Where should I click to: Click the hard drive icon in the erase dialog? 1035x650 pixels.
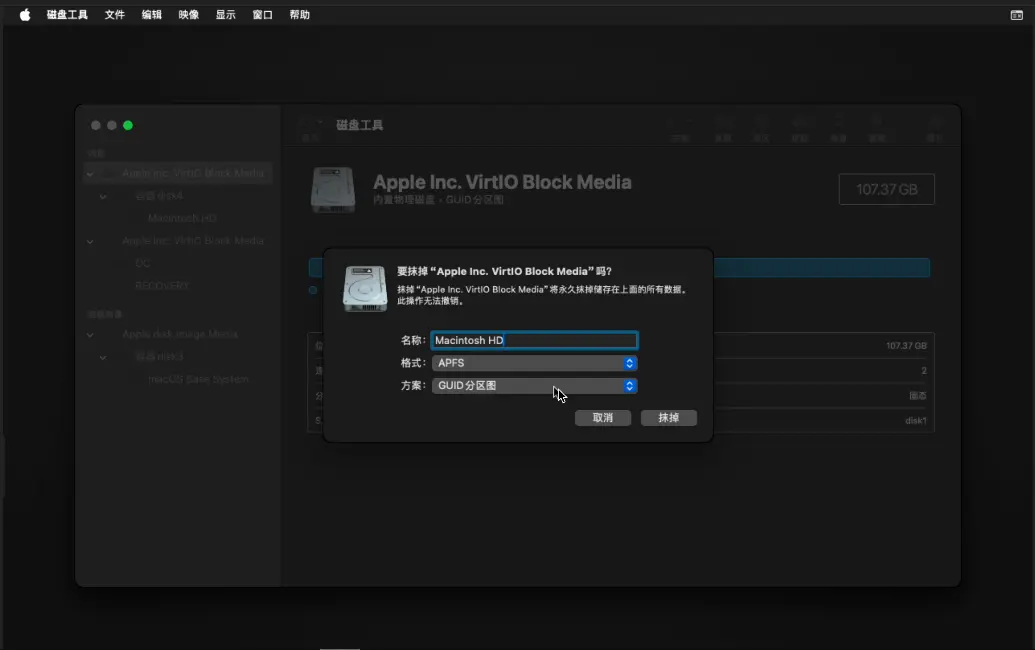pos(365,288)
